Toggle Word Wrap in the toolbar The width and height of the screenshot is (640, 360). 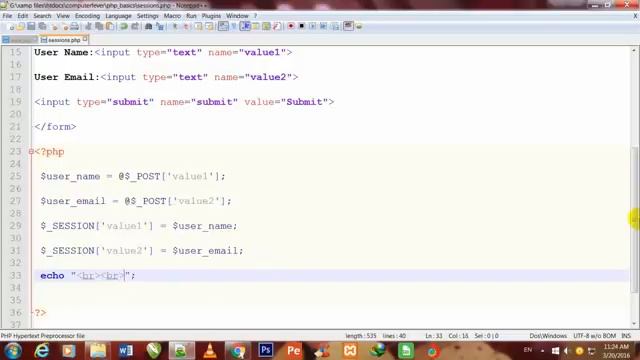tap(223, 27)
